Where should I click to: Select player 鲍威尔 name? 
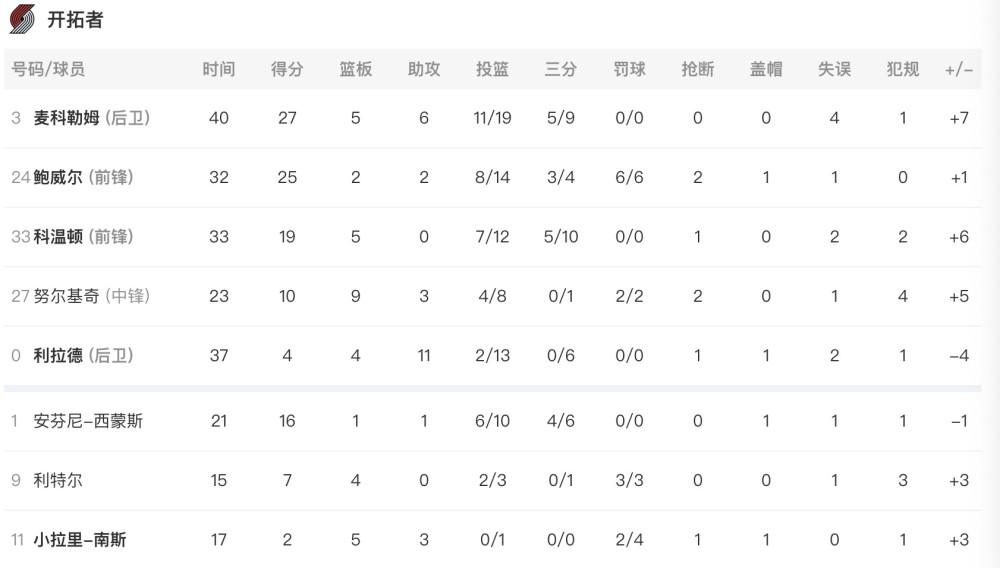tap(58, 177)
